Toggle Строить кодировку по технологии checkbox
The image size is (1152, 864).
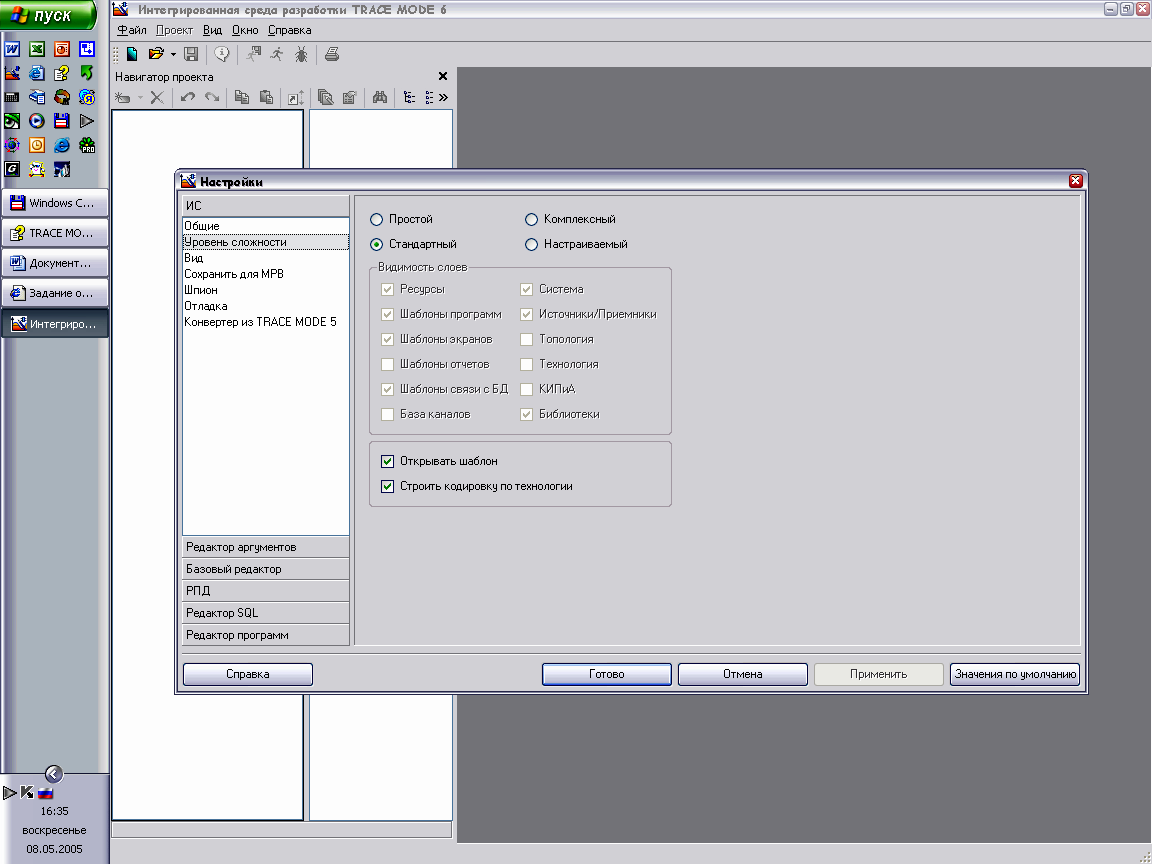click(x=387, y=486)
